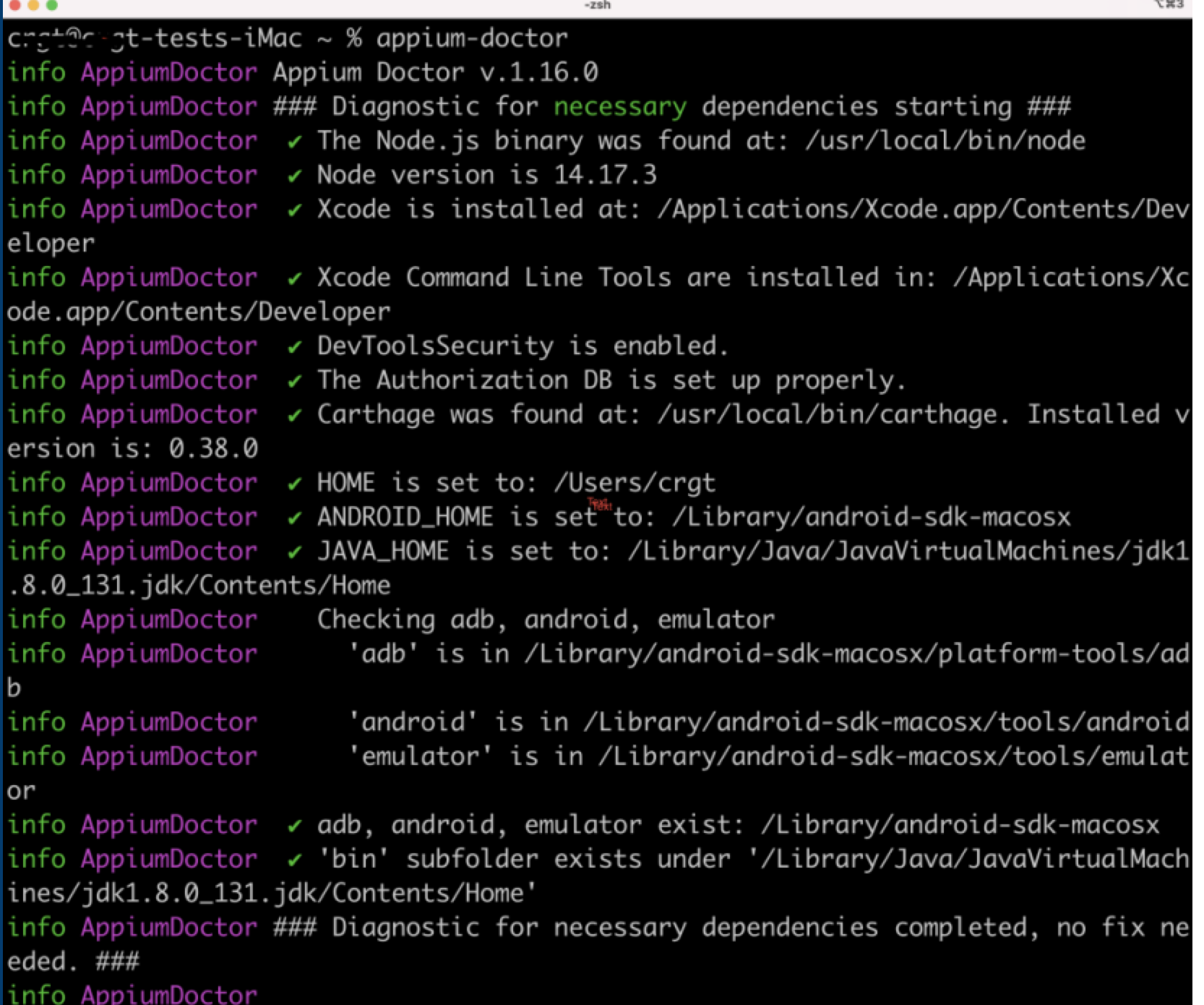Click 'Xcode Command Line Tools' text

(494, 278)
